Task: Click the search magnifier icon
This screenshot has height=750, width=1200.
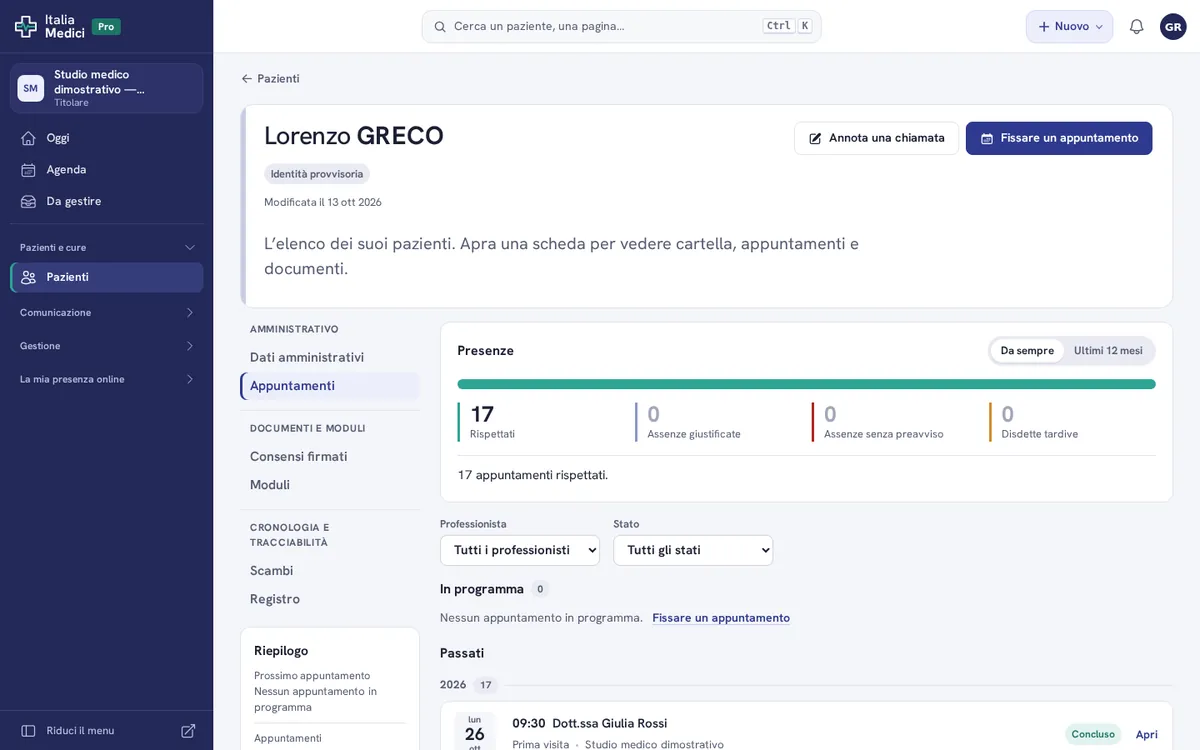Action: tap(440, 27)
